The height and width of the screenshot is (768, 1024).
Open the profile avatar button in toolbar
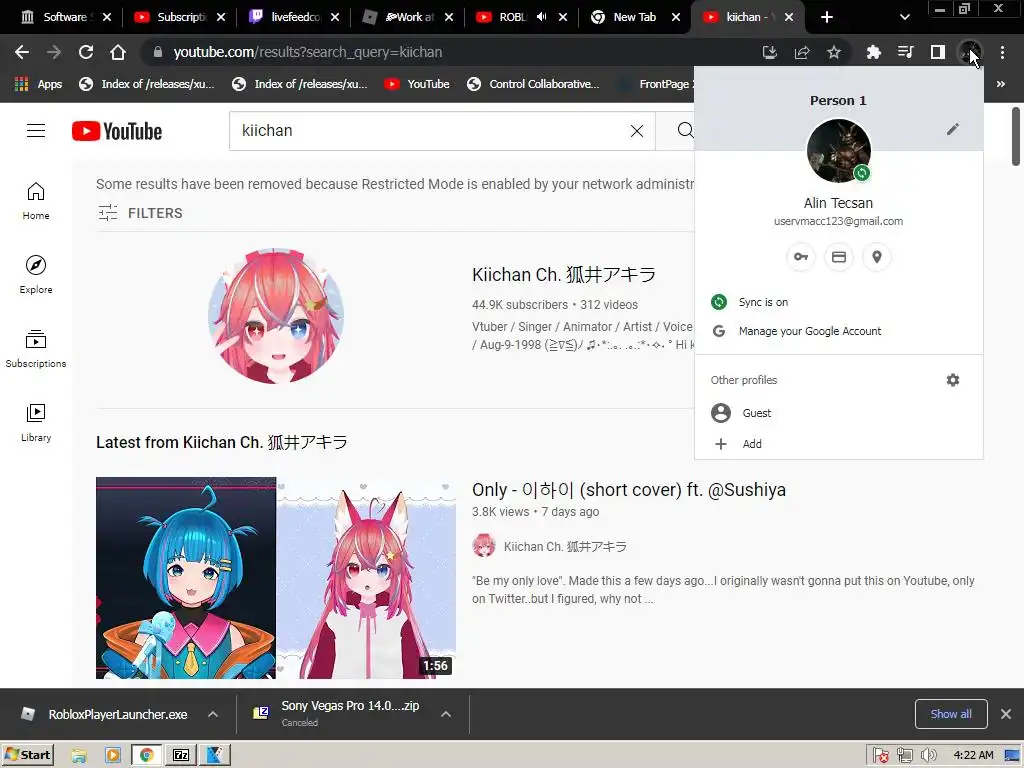click(x=970, y=52)
